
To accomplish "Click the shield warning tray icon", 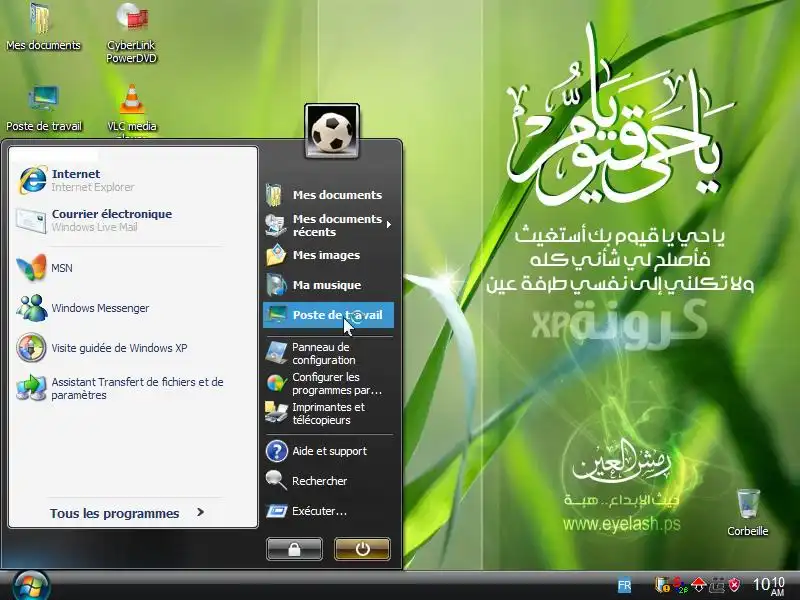I will pos(662,585).
